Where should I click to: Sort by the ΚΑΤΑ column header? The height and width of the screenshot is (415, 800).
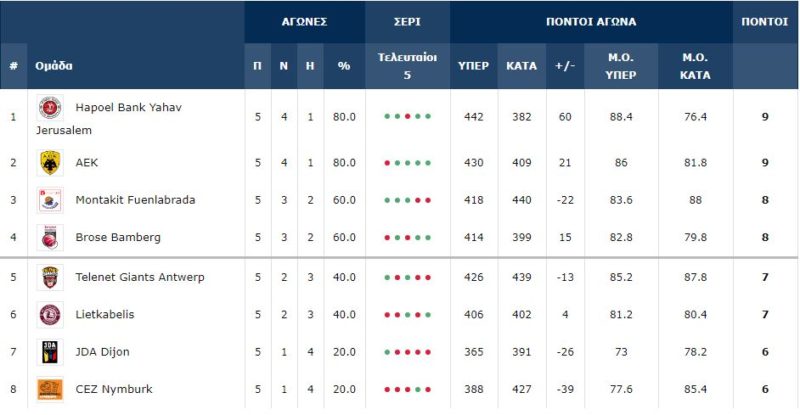click(521, 66)
